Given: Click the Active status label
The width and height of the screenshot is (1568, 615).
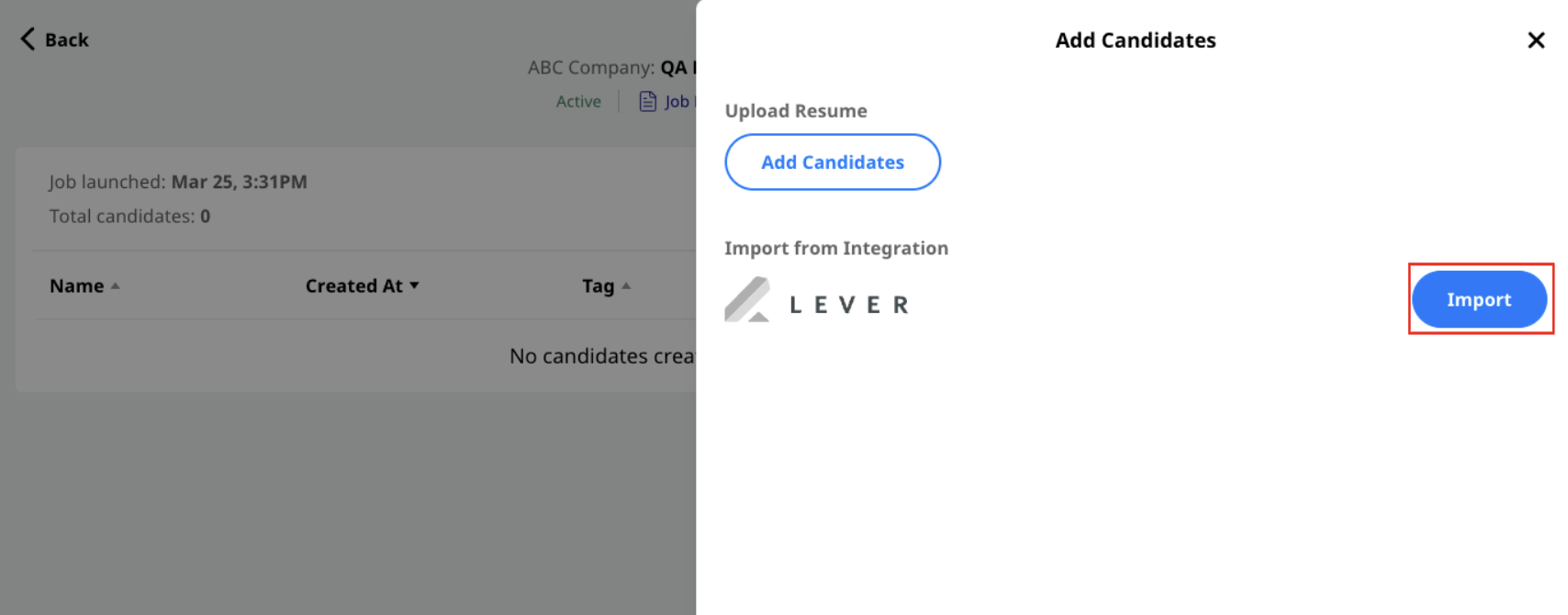Looking at the screenshot, I should (578, 102).
